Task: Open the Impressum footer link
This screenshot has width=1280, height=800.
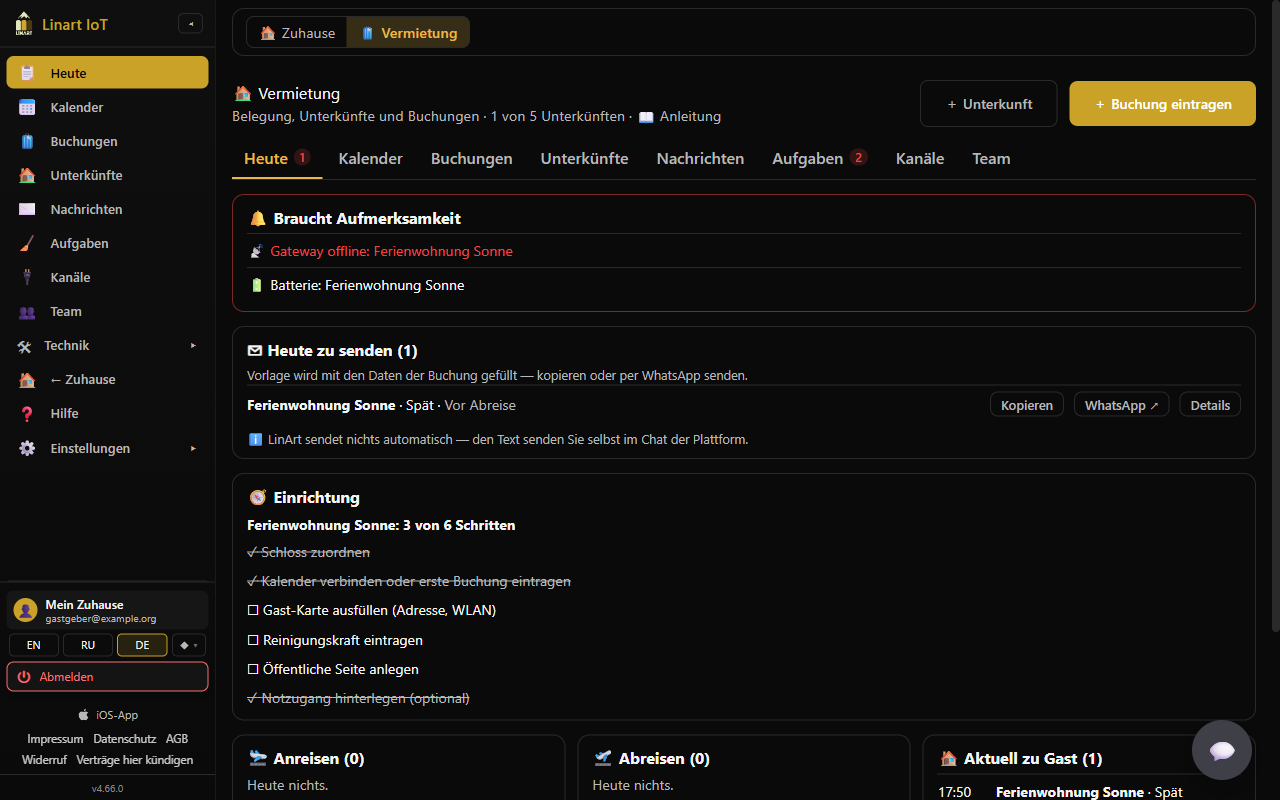Action: (55, 739)
